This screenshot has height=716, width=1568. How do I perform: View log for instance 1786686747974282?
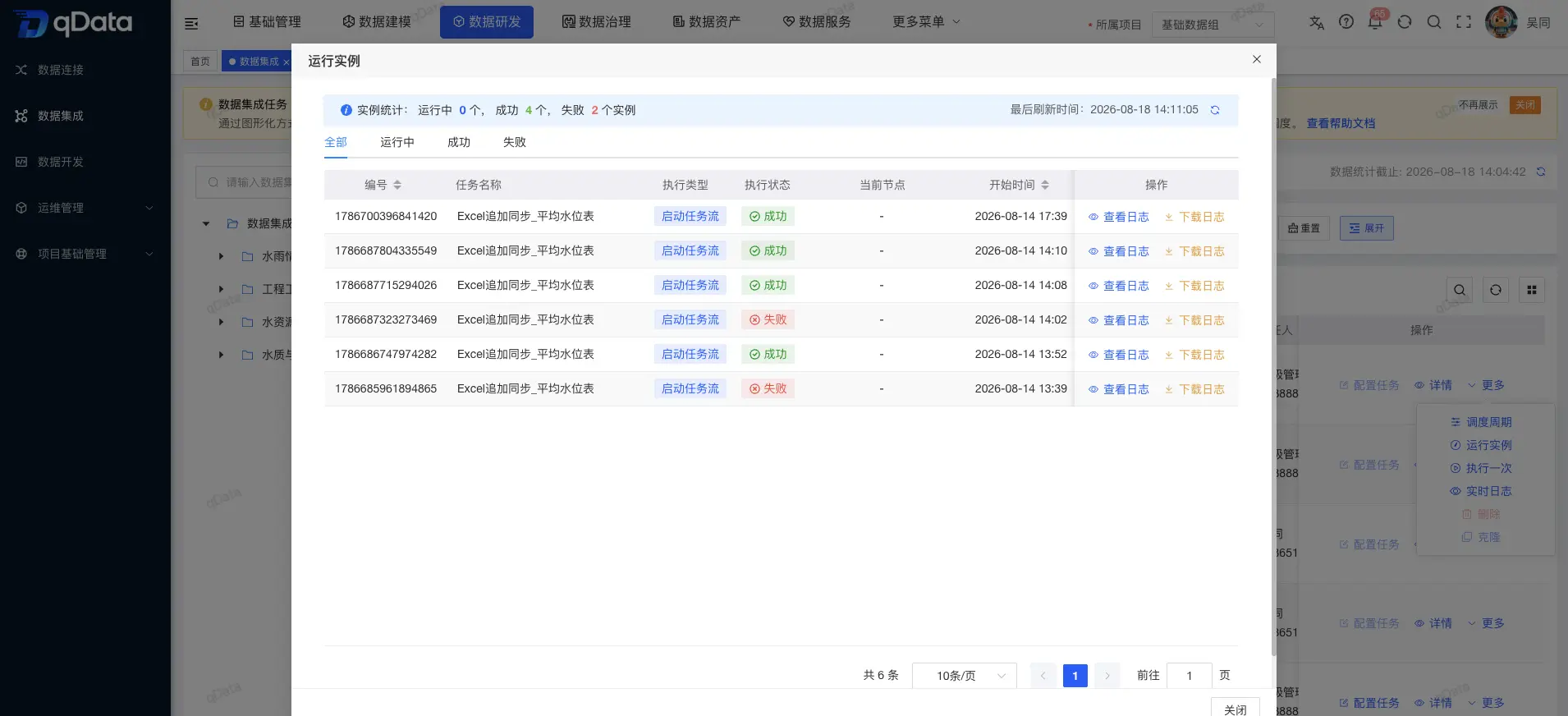[x=1119, y=355]
